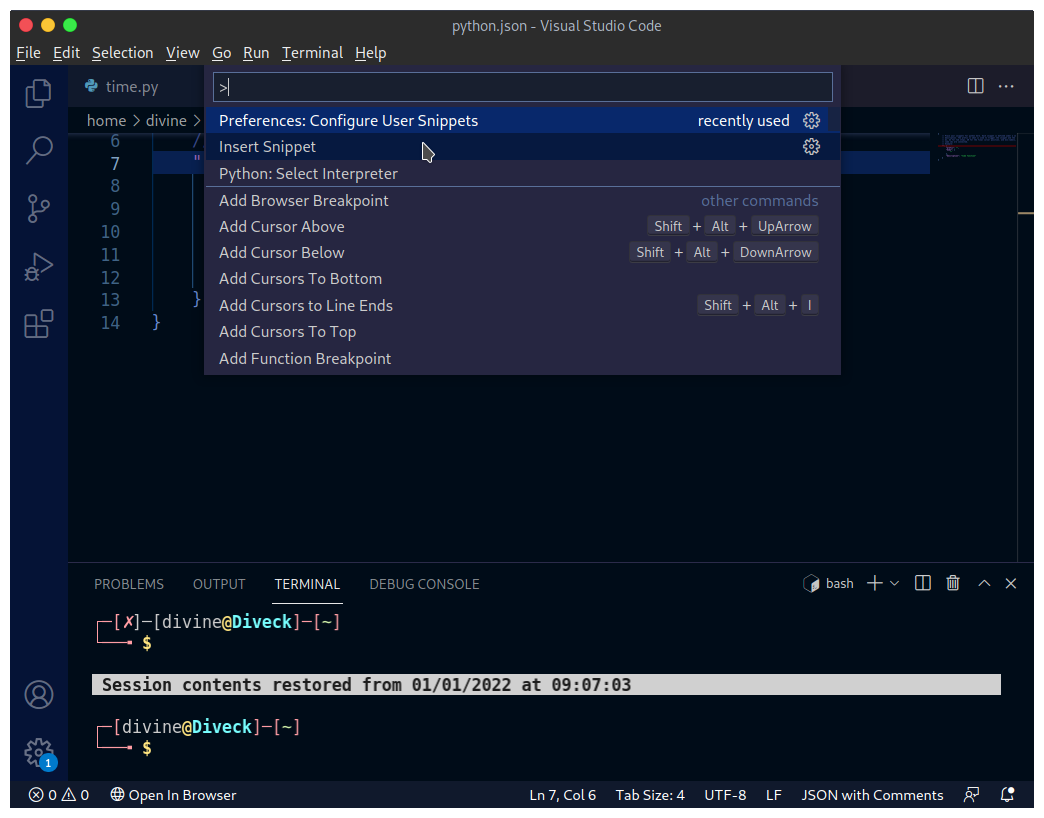Open the Terminal menu
This screenshot has width=1044, height=818.
[312, 53]
